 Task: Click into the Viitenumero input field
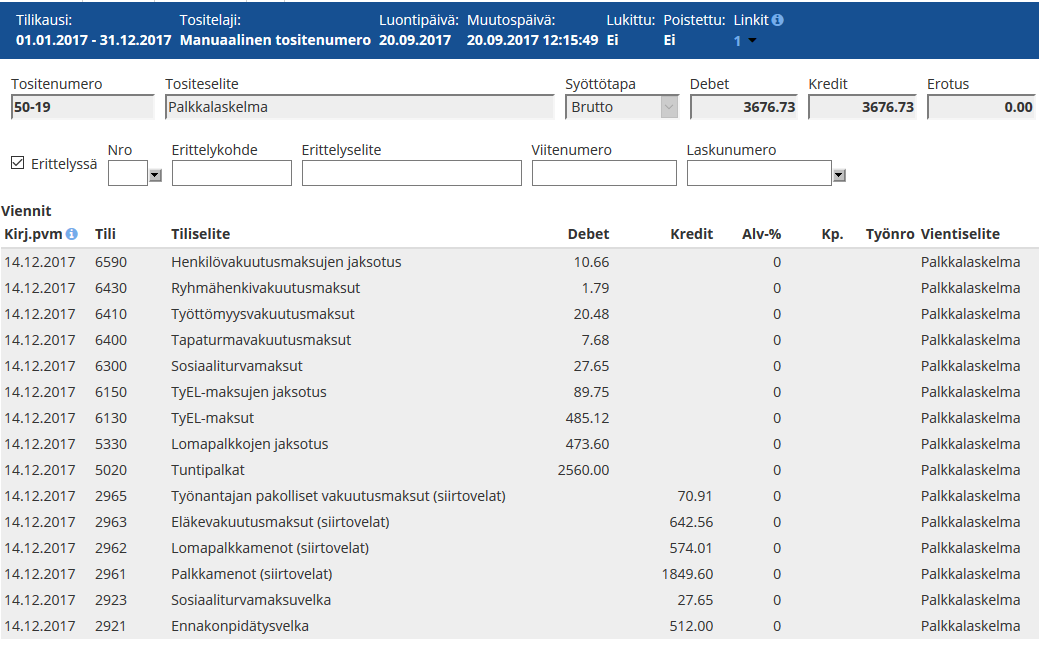(604, 173)
